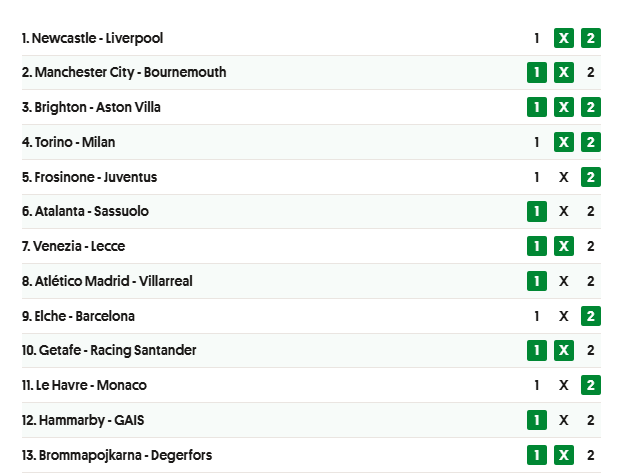Deselect the 2 for Torino - Milan
618x476 pixels.
(590, 142)
